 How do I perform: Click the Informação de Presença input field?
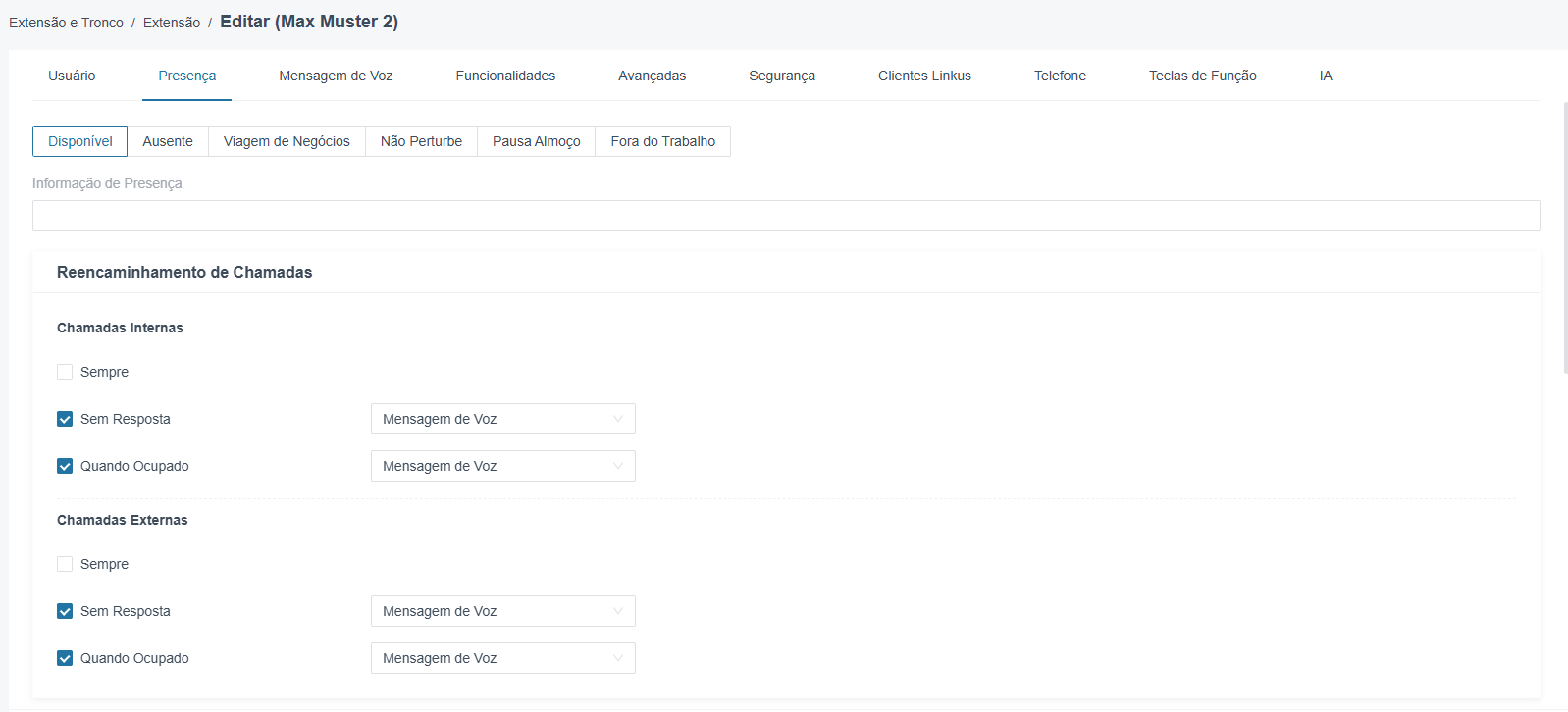click(x=786, y=216)
